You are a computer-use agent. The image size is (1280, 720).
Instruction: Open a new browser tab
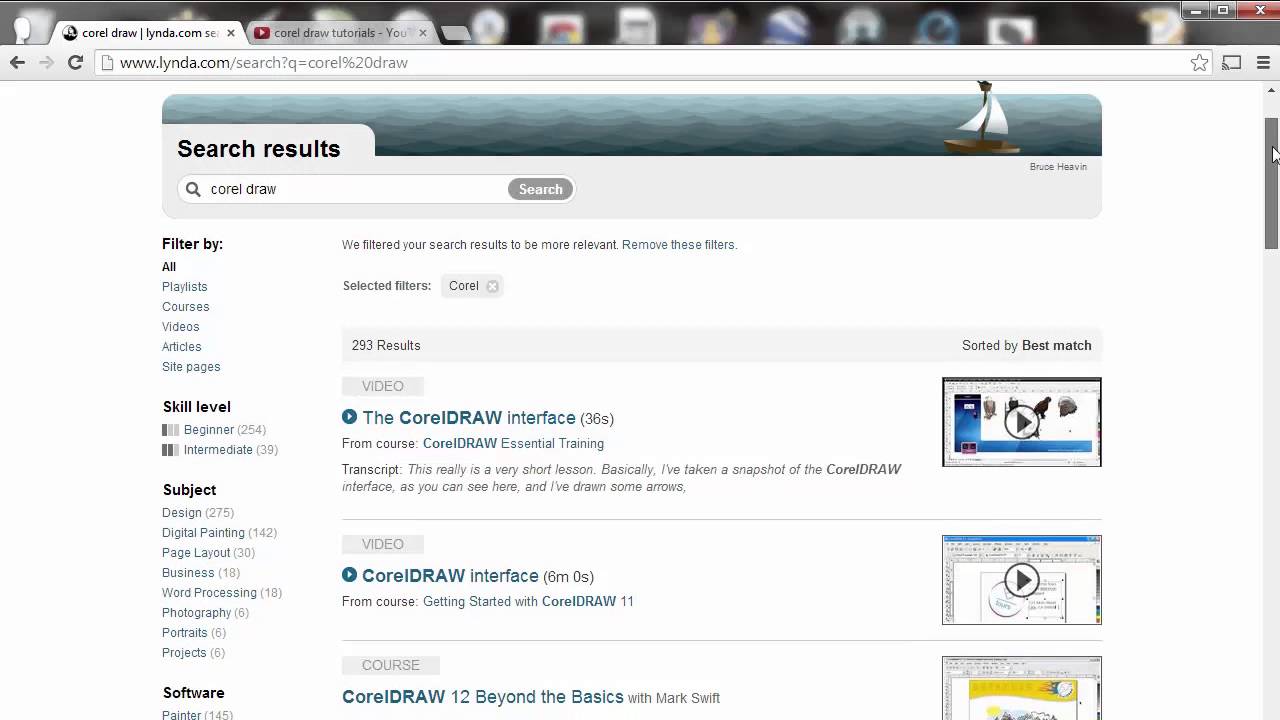(x=456, y=33)
